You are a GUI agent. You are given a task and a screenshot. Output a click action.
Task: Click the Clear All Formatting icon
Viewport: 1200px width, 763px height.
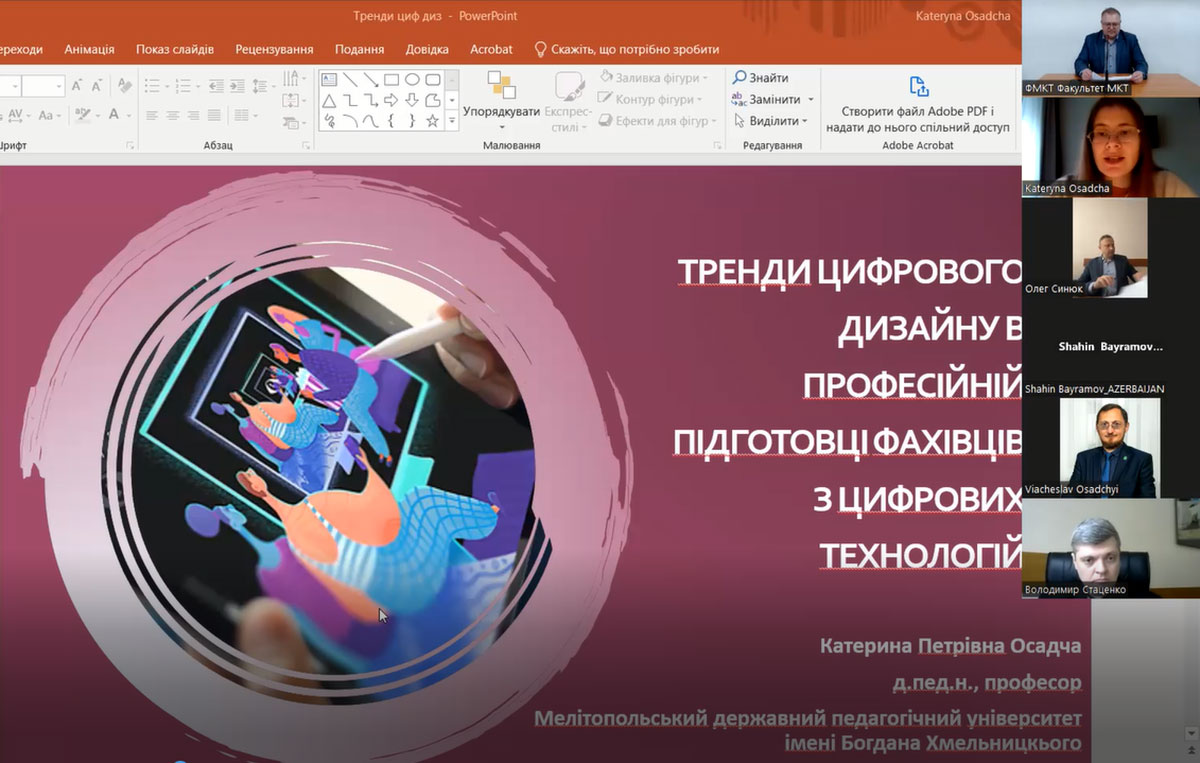125,86
